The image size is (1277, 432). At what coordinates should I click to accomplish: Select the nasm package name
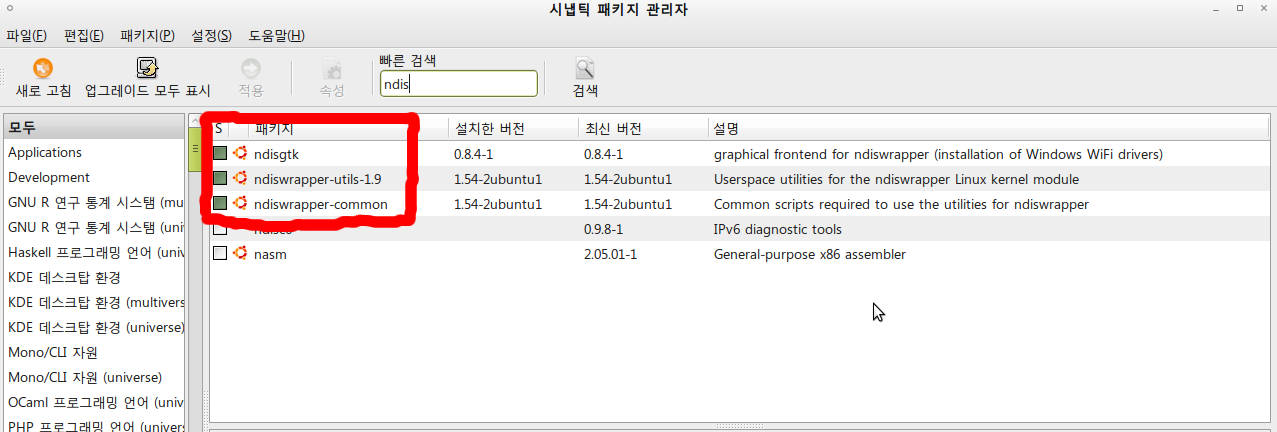pyautogui.click(x=272, y=254)
